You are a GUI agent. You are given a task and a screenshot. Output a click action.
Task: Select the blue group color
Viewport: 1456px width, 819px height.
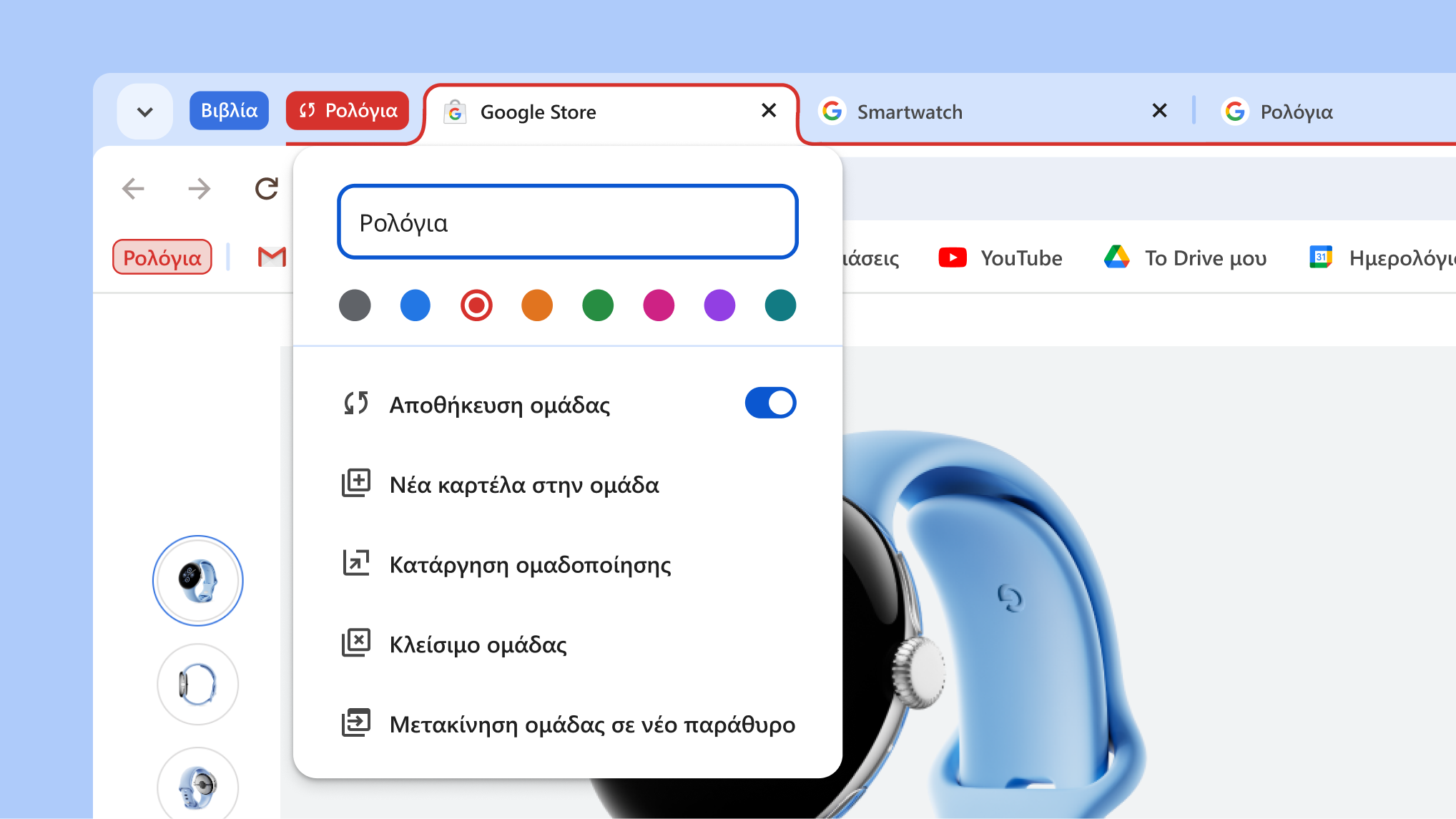[x=415, y=305]
